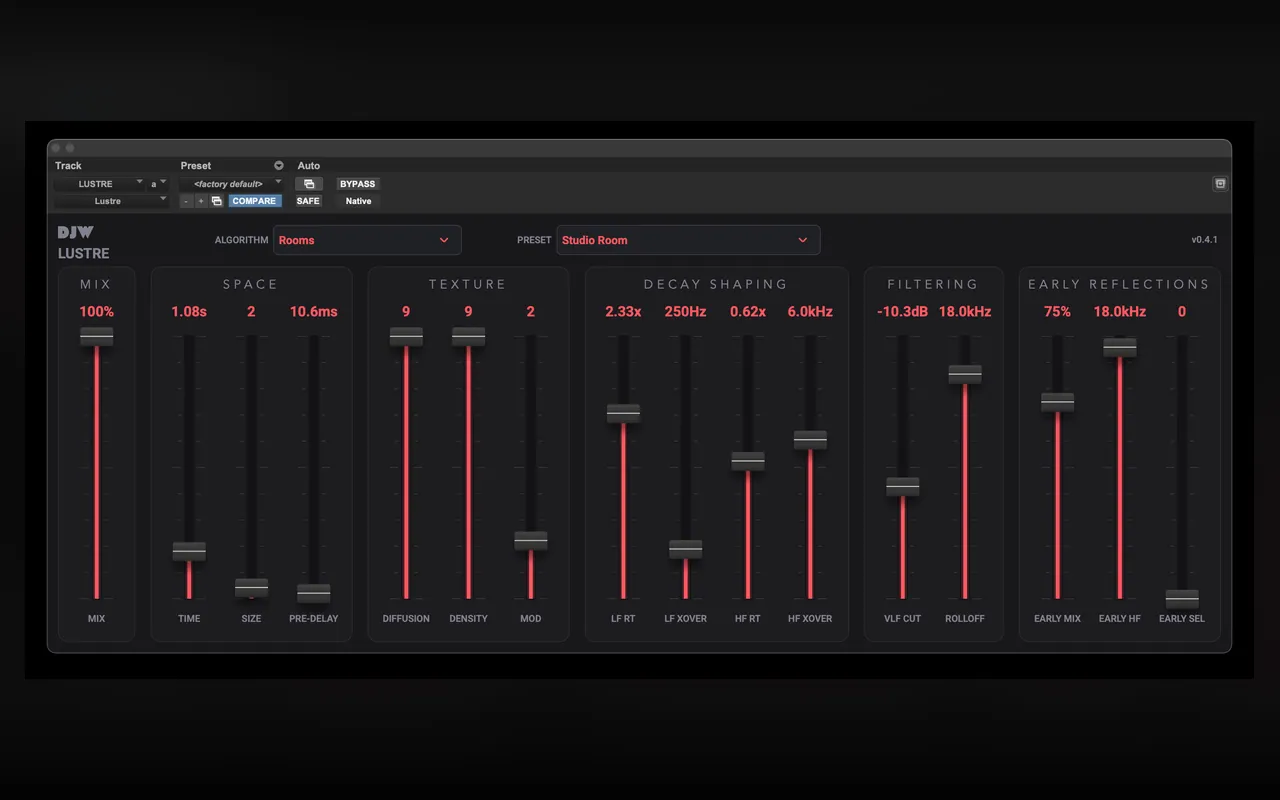Open the Lustre plug-in selector

pos(111,201)
